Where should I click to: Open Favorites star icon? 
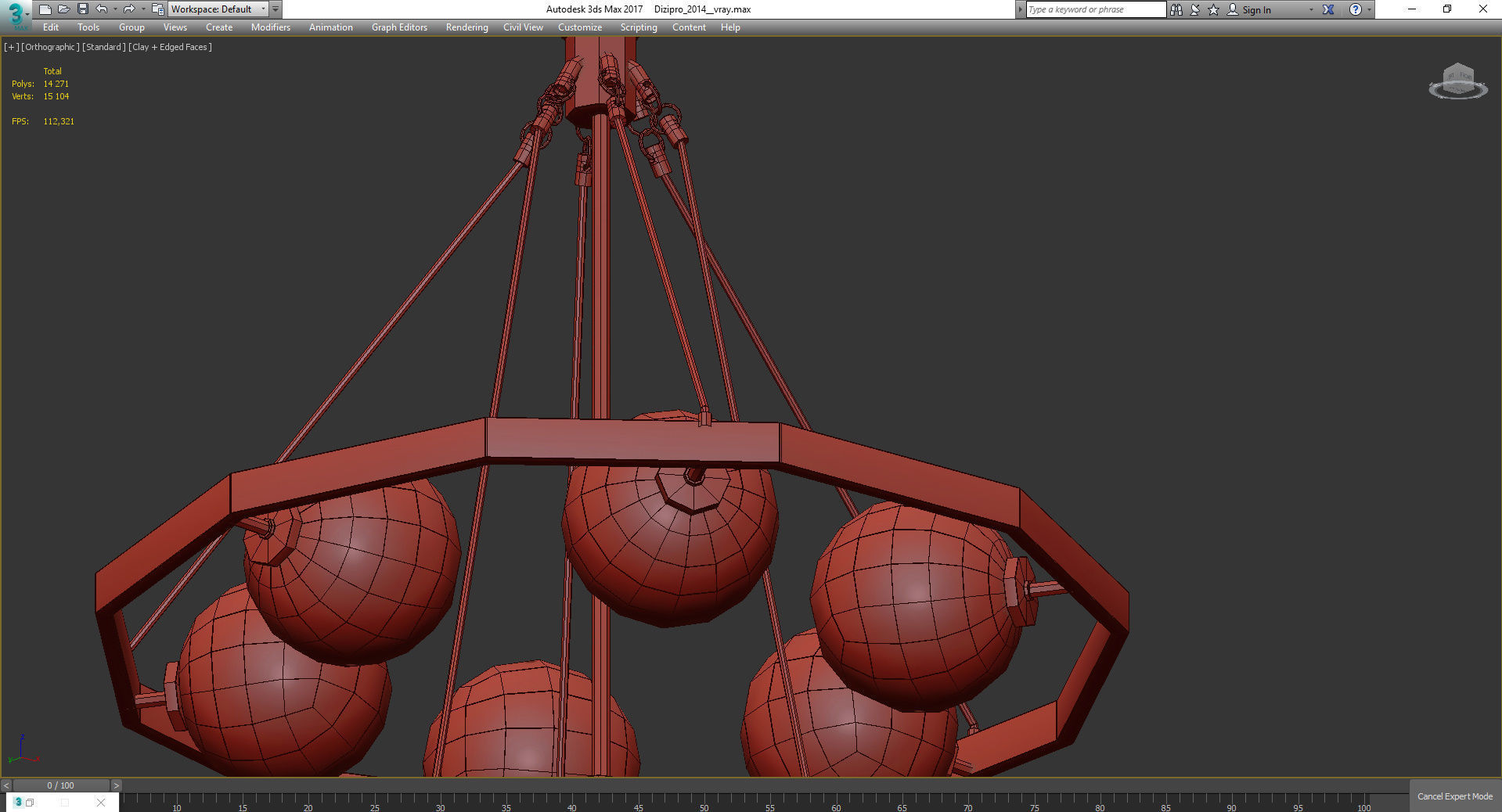1214,9
